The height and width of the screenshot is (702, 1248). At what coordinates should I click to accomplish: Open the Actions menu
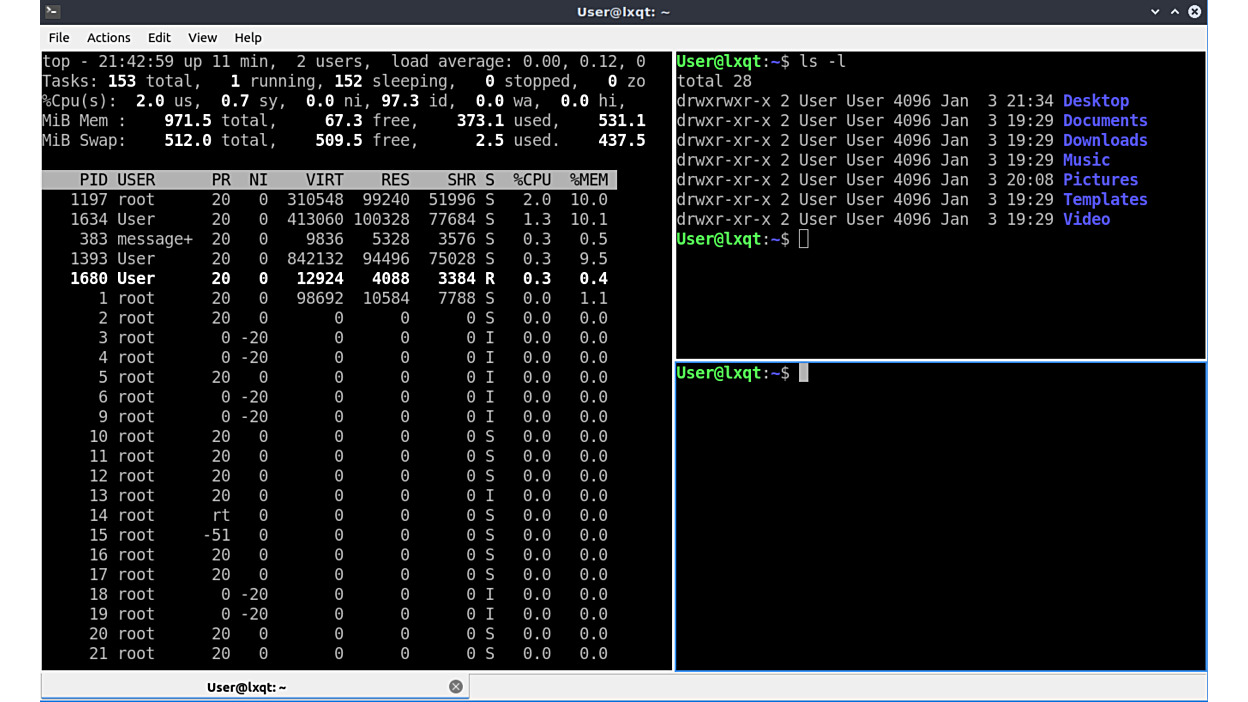tap(108, 37)
